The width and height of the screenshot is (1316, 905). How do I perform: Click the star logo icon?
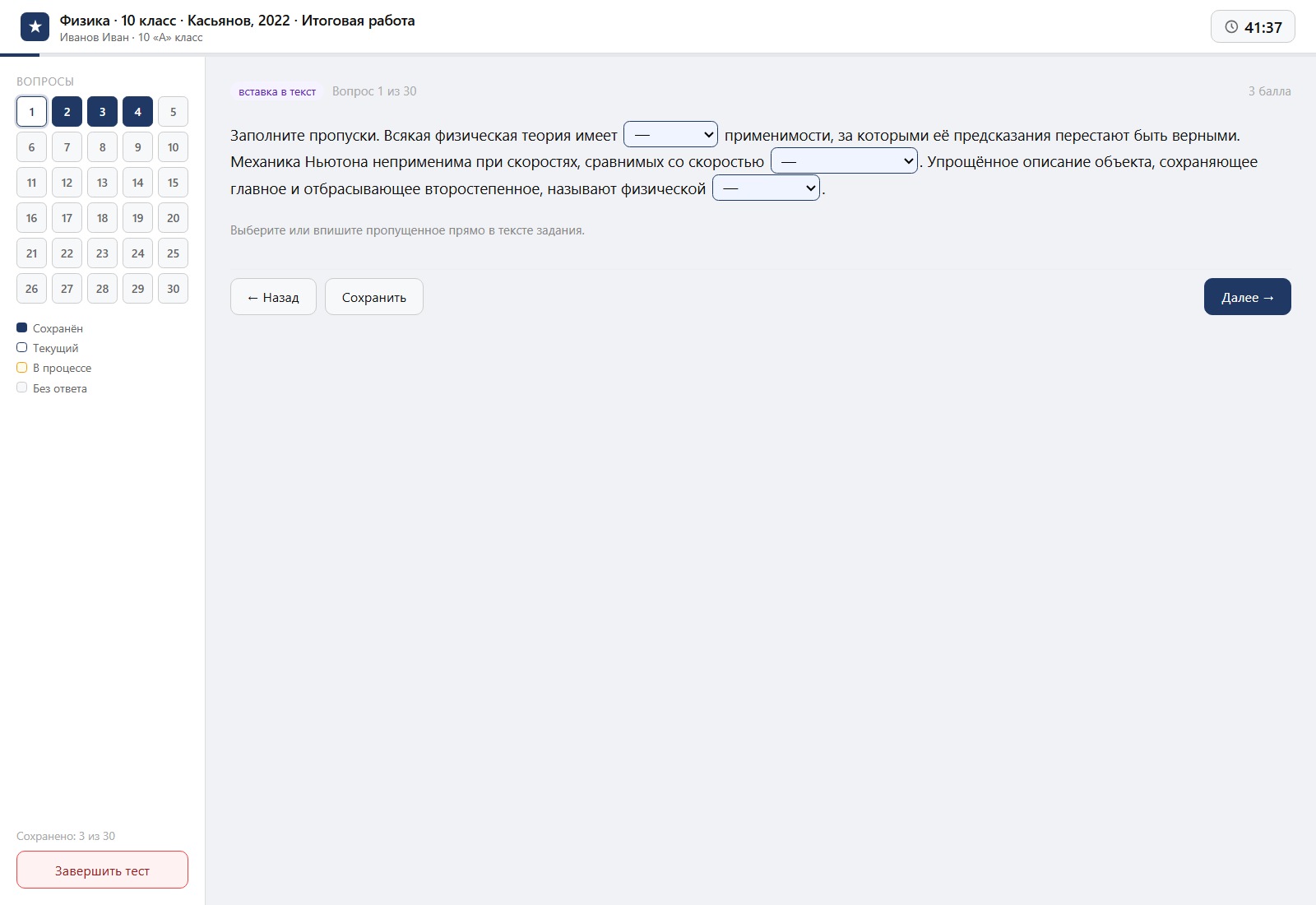(x=35, y=27)
